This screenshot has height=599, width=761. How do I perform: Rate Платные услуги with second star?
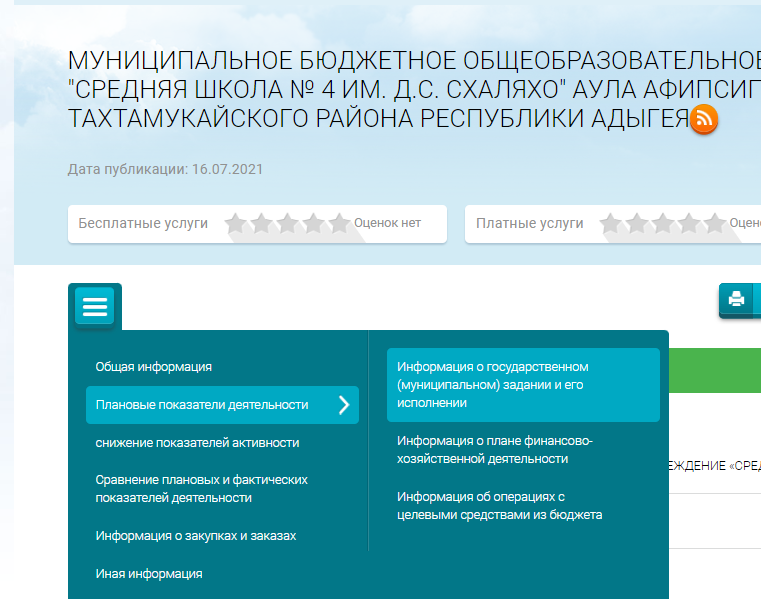coord(637,223)
